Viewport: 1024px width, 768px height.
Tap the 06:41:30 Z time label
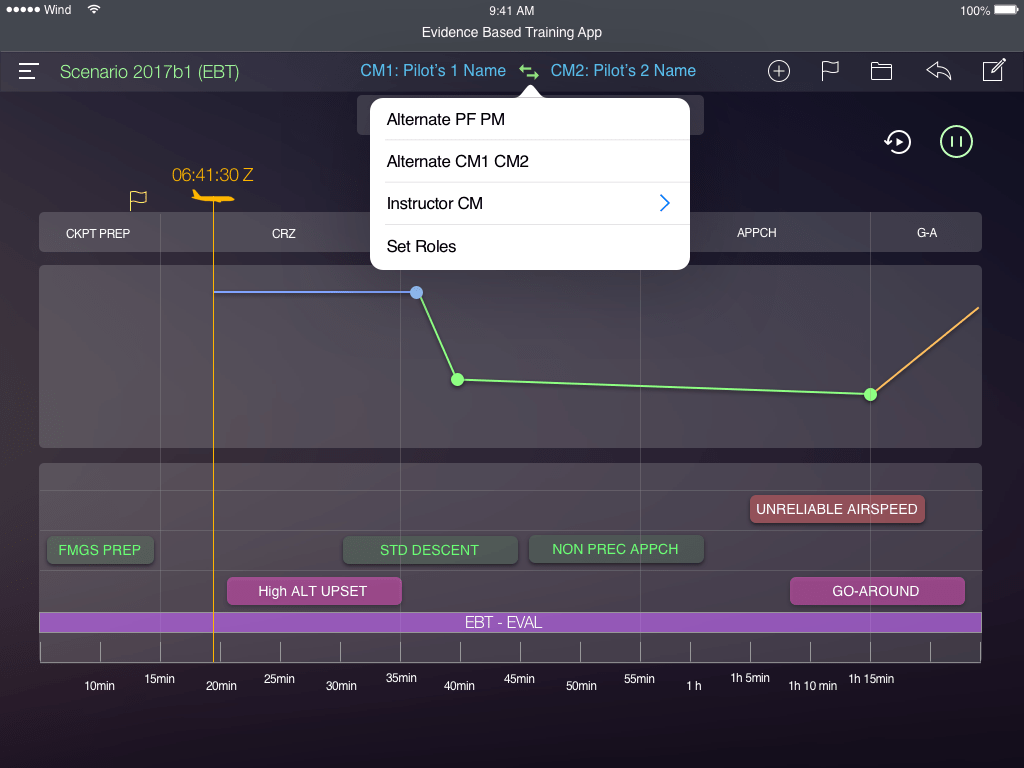[x=212, y=175]
